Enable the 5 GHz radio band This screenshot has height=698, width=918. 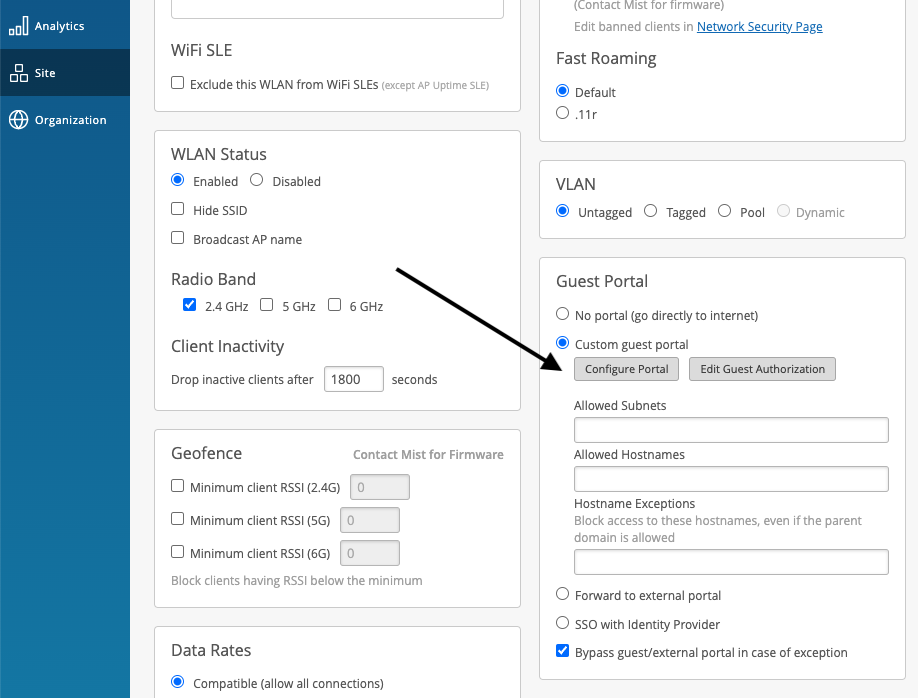point(267,306)
